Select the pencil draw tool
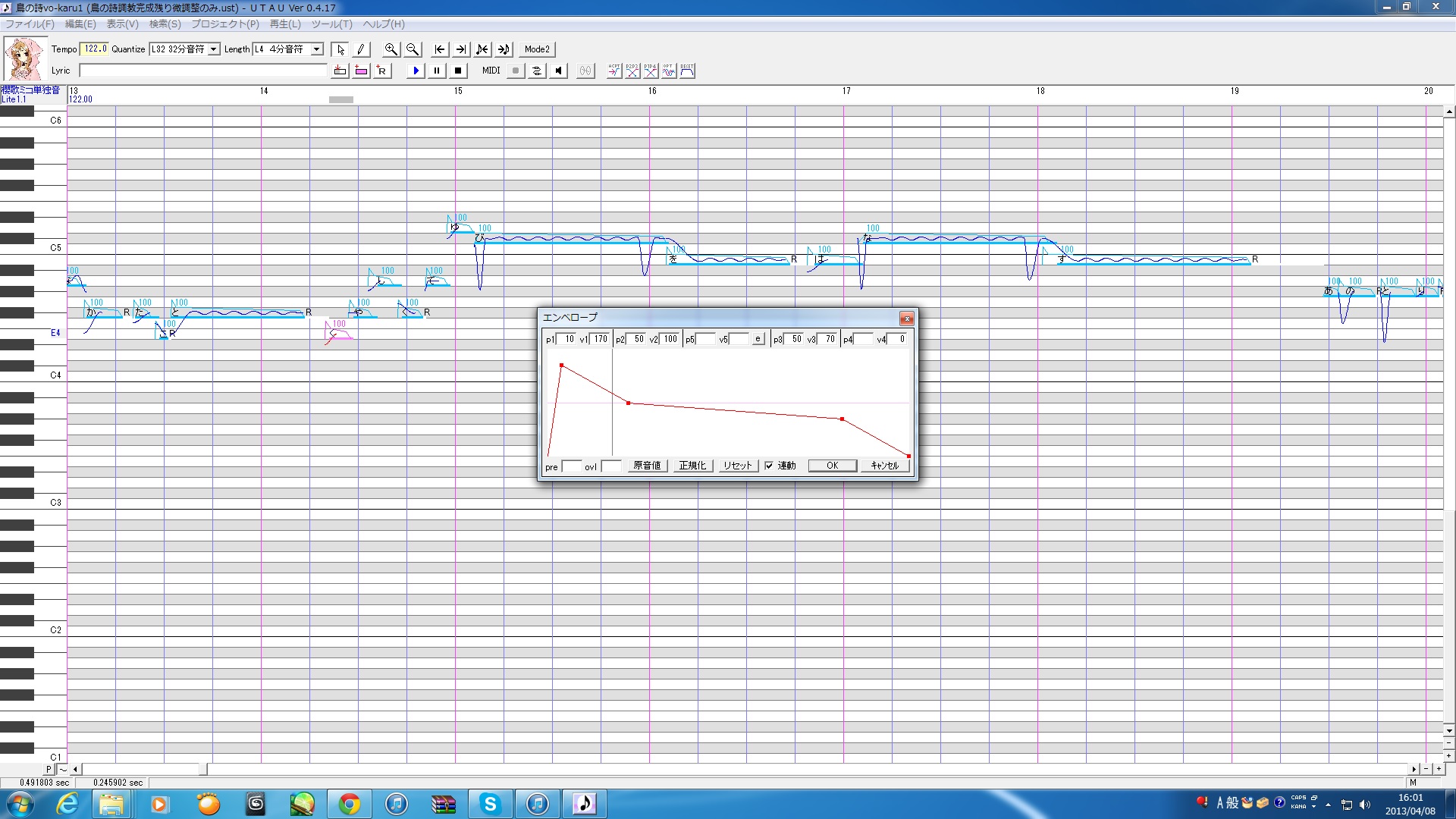The width and height of the screenshot is (1456, 819). pyautogui.click(x=361, y=49)
